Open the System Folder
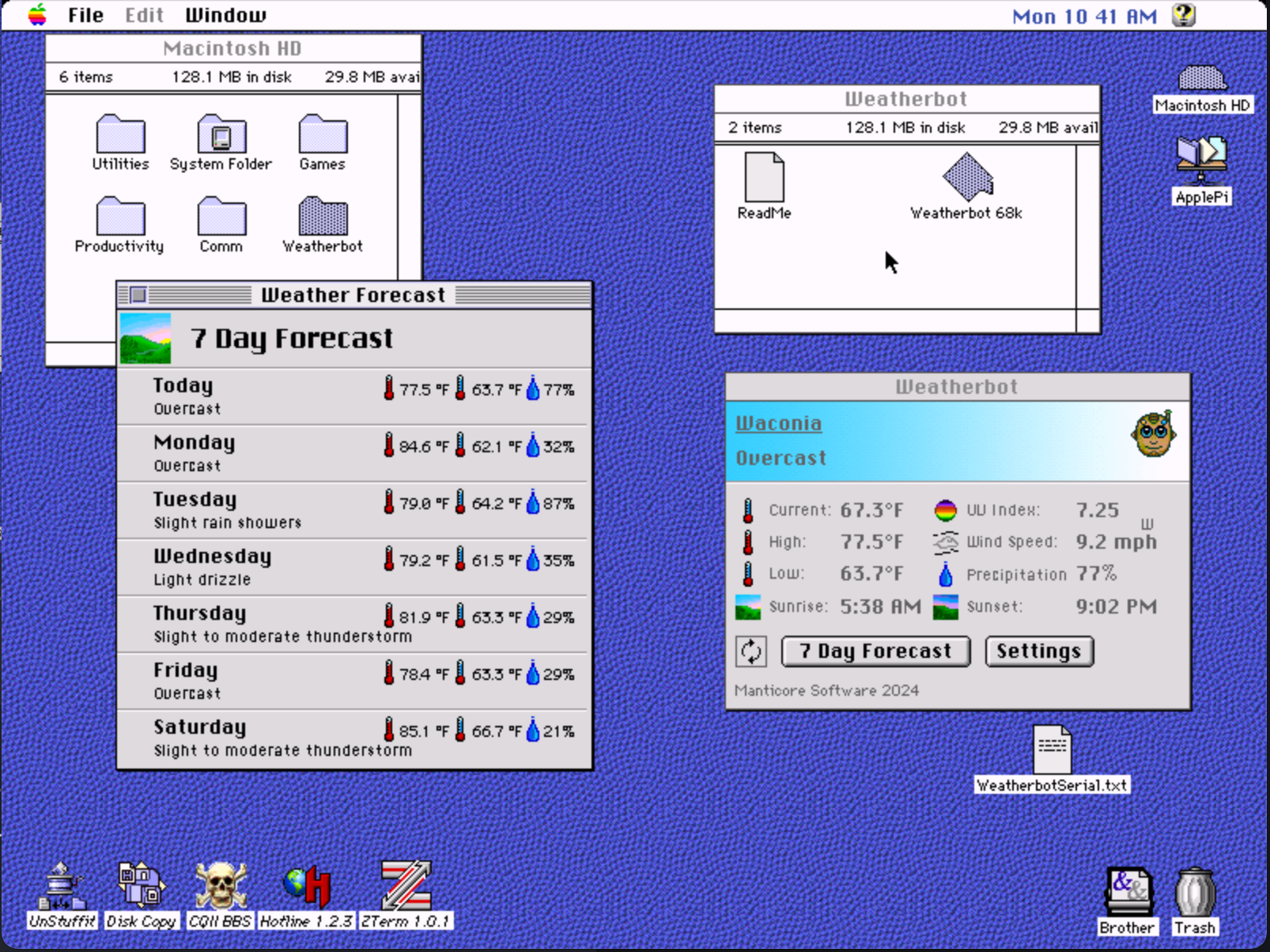This screenshot has height=952, width=1270. tap(221, 134)
